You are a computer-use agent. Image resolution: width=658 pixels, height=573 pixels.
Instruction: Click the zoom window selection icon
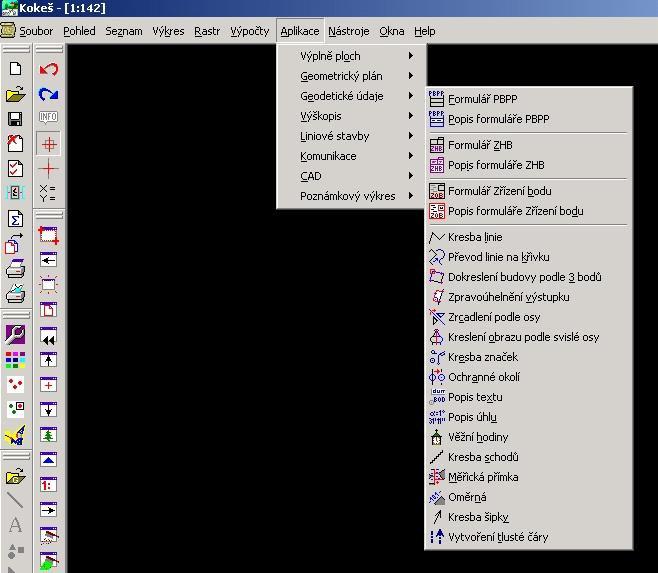49,235
